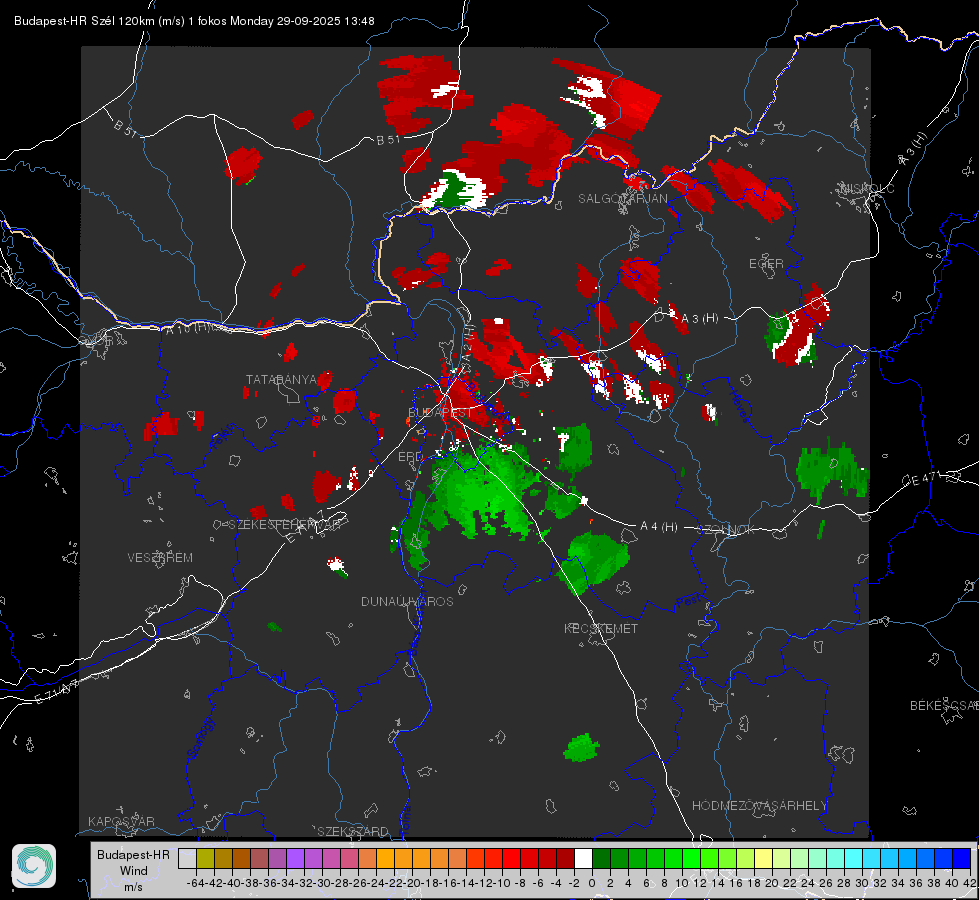Click the BUDAPEST city label
This screenshot has height=900, width=979.
tap(440, 413)
